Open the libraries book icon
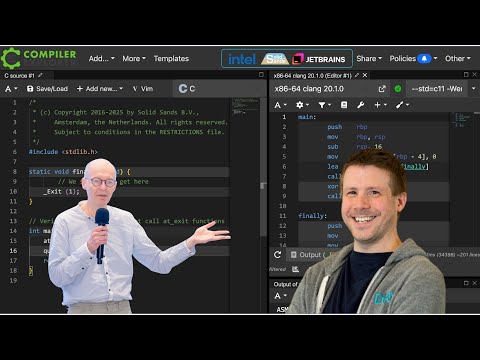Image resolution: width=480 pixels, height=360 pixels. pos(344,105)
